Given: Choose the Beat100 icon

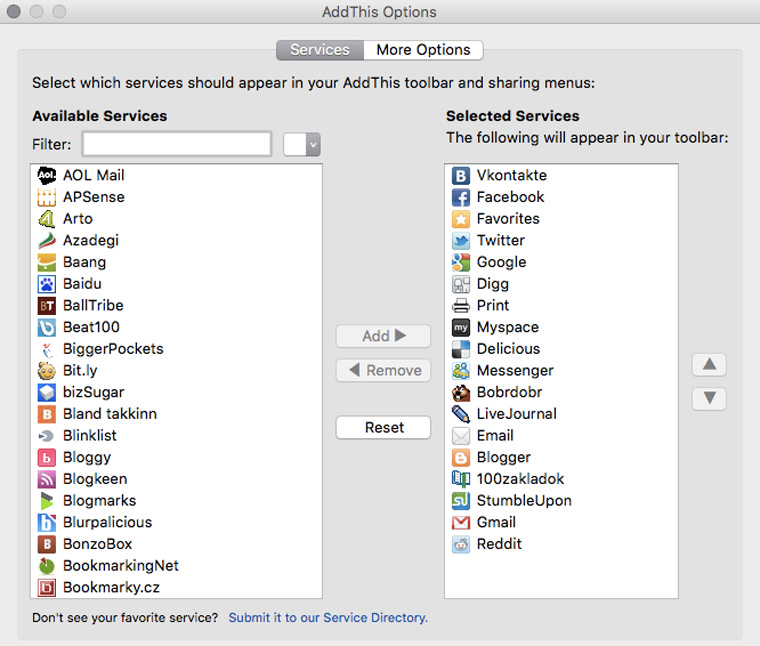Looking at the screenshot, I should pos(47,328).
